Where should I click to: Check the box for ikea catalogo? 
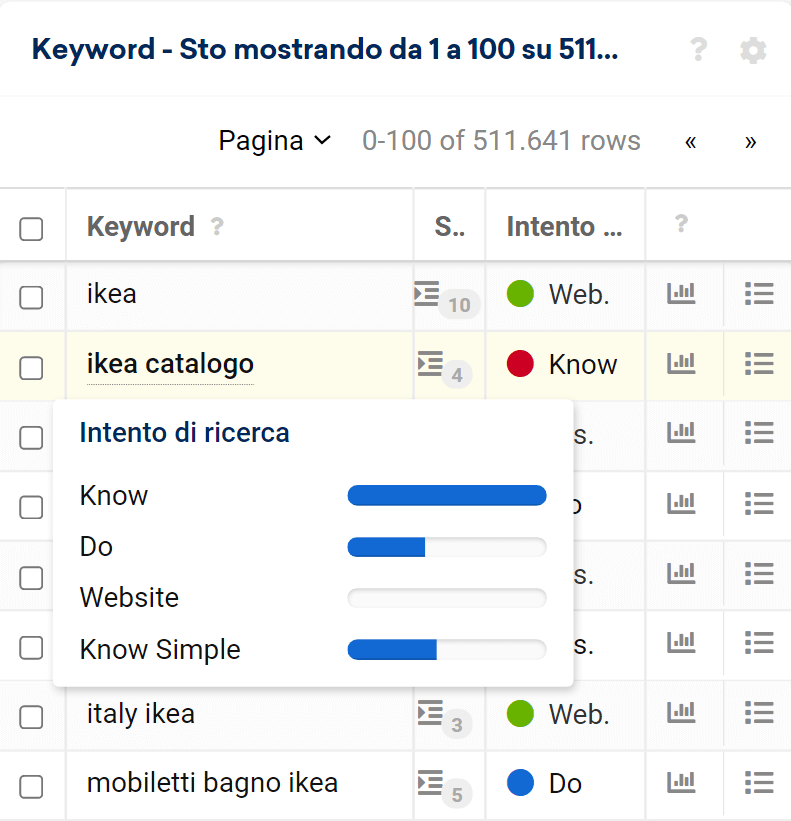[x=31, y=368]
